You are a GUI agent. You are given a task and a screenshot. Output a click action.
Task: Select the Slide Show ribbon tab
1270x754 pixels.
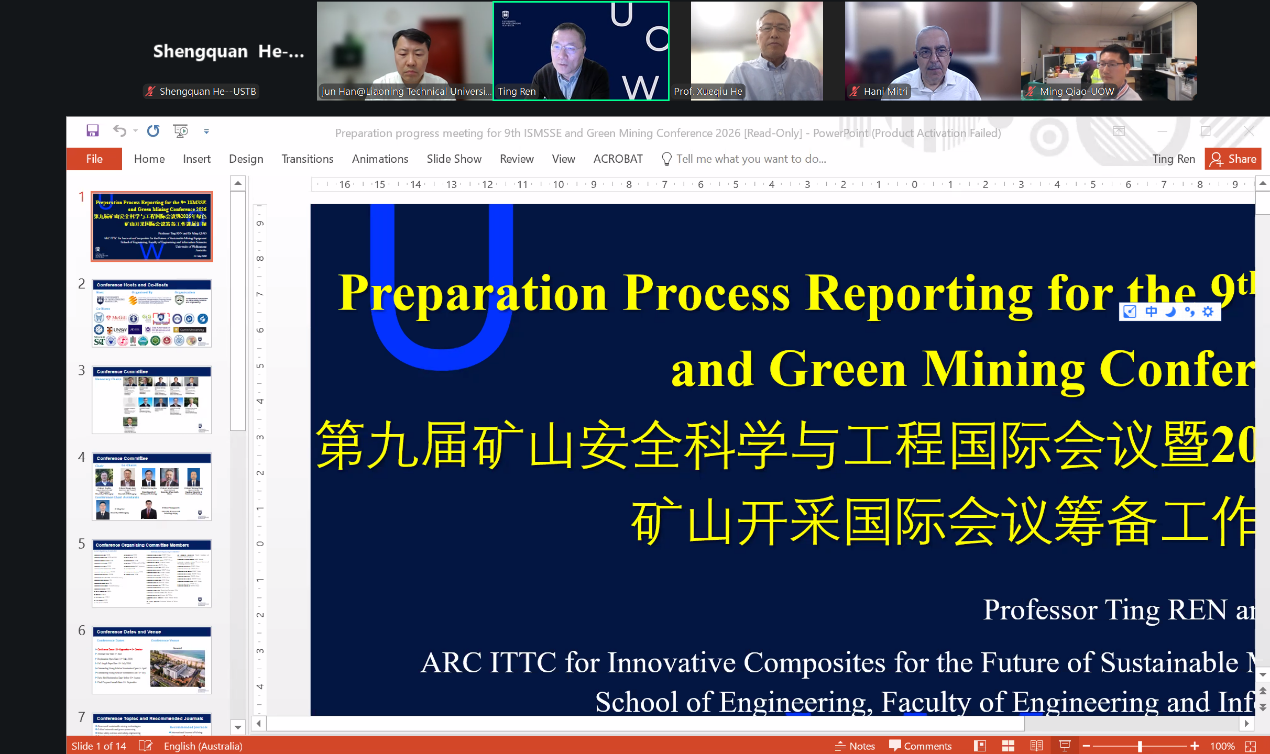(454, 159)
